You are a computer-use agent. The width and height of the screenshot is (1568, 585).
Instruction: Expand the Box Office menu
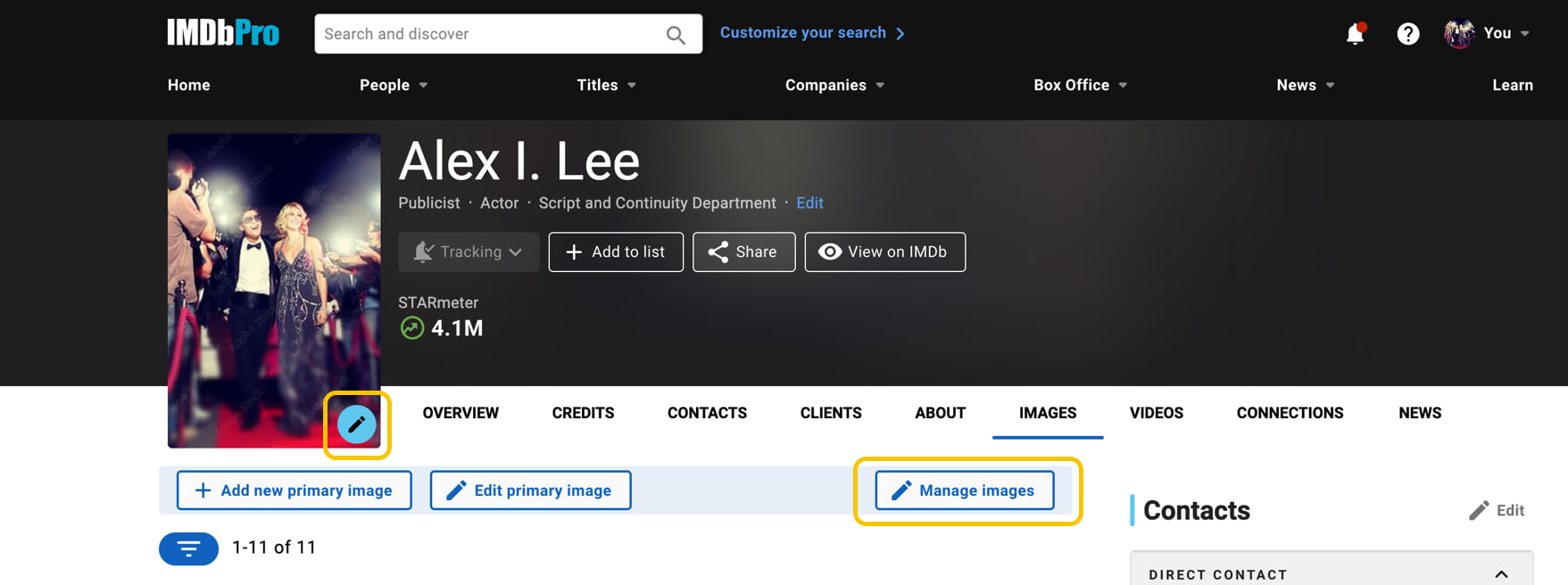tap(1080, 85)
